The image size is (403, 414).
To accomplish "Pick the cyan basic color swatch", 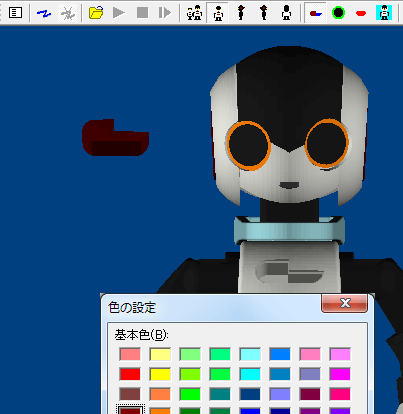I will pyautogui.click(x=250, y=374).
